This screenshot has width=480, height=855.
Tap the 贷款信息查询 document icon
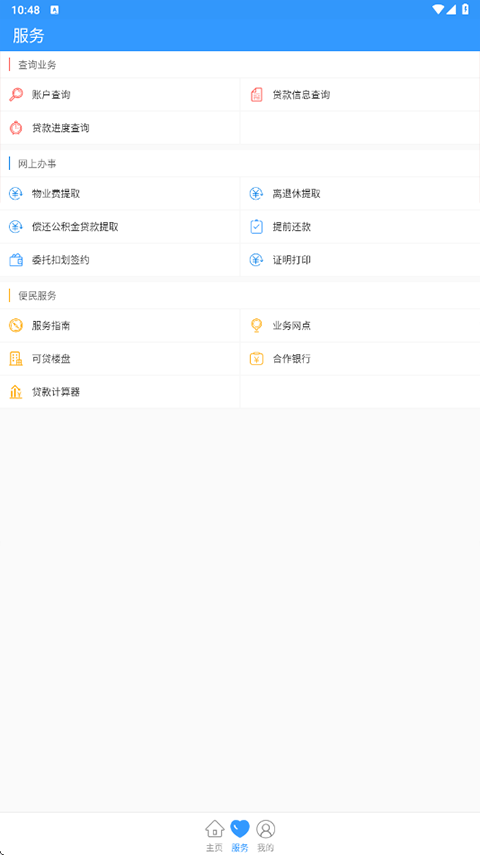256,95
